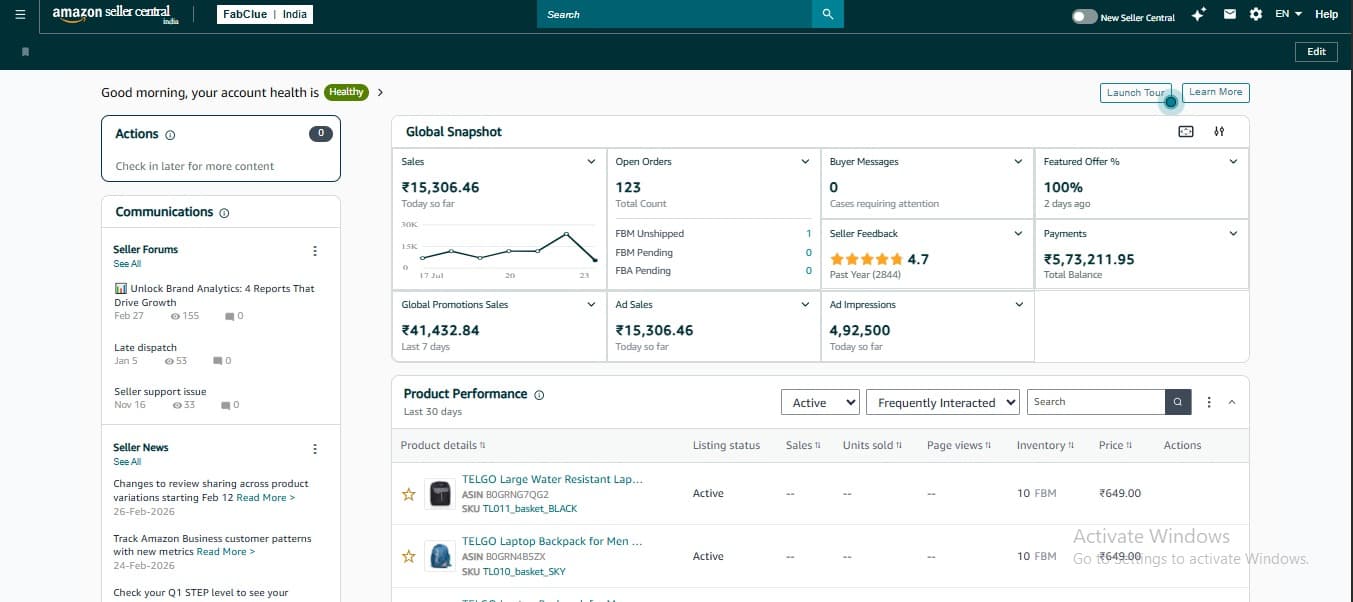Open the Help menu

click(x=1326, y=14)
